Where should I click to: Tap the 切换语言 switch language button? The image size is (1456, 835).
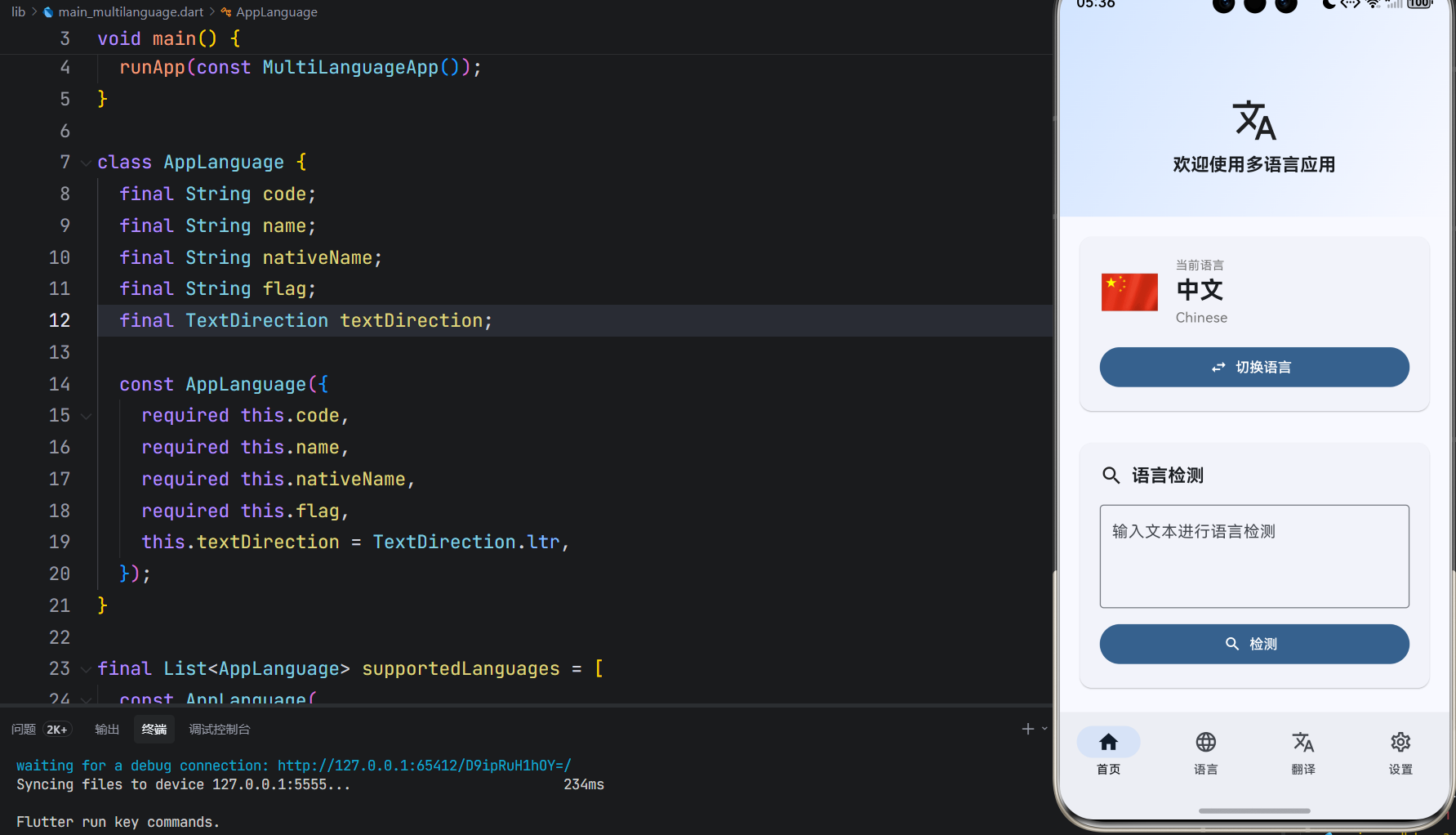(1254, 367)
